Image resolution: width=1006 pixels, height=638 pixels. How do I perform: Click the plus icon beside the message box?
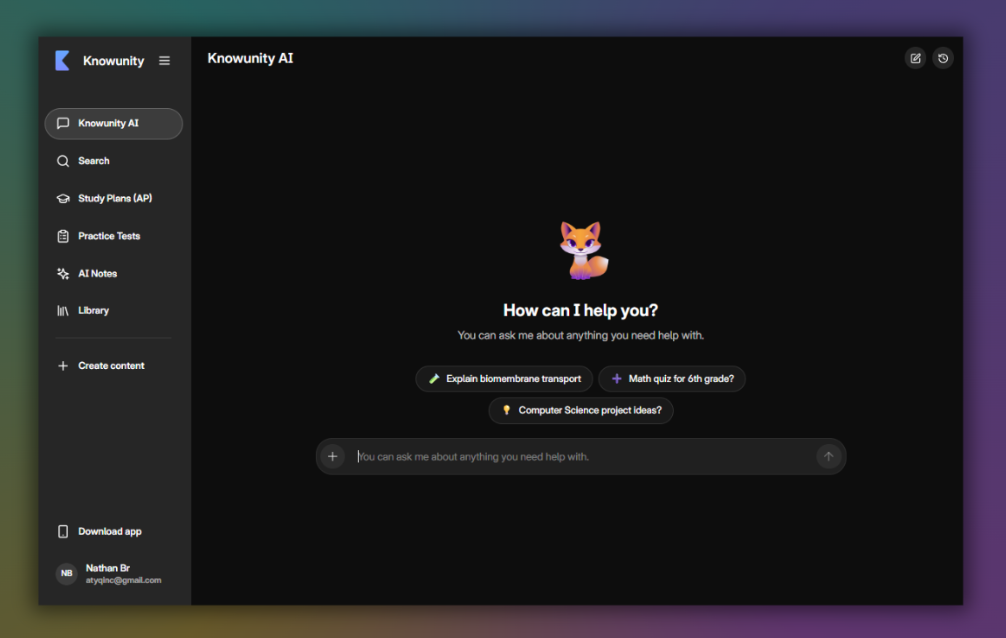pos(332,455)
